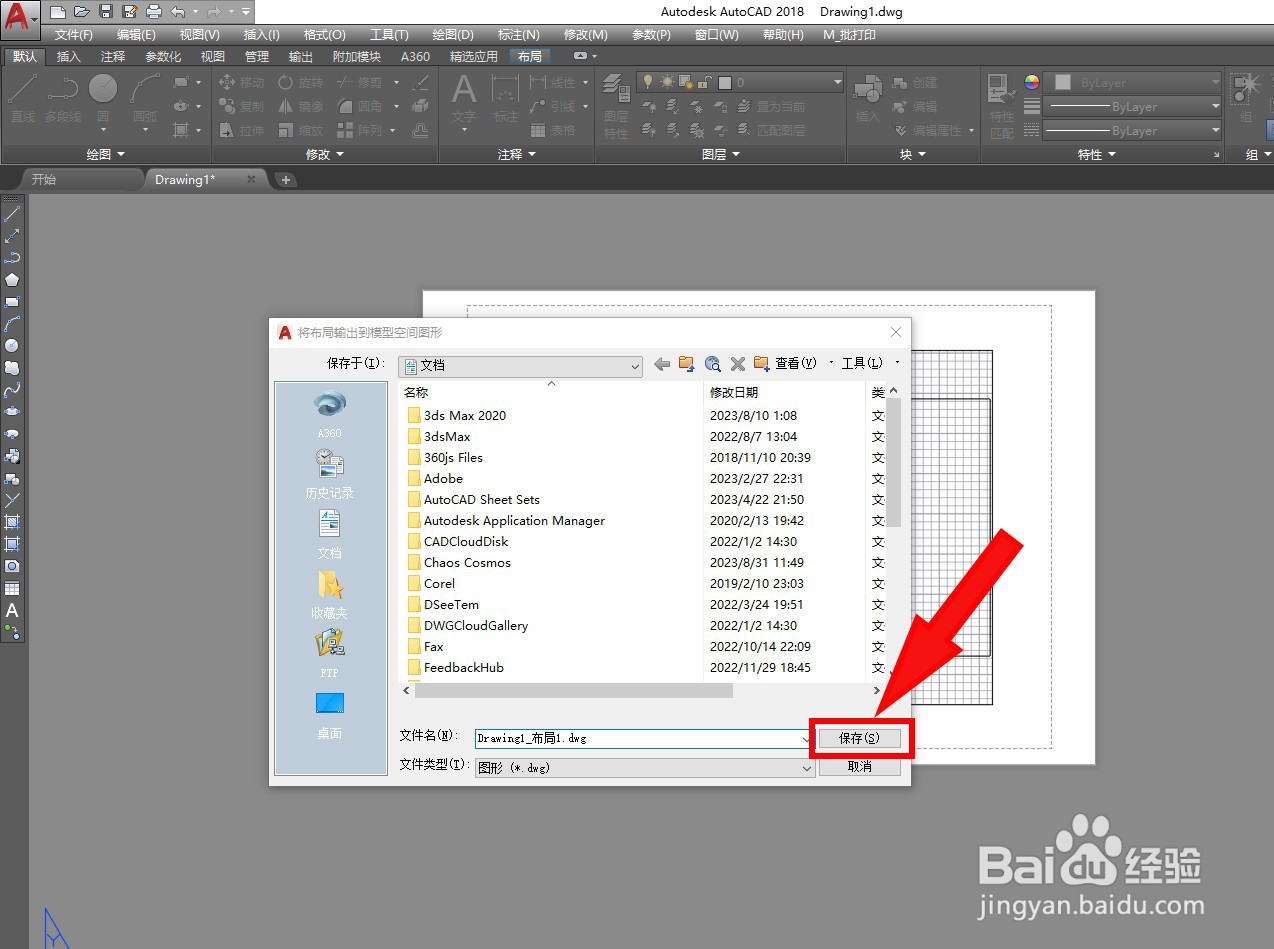Open 收藏夹 (Favorites) in the dialog sidebar
Viewport: 1274px width, 949px height.
[x=330, y=595]
